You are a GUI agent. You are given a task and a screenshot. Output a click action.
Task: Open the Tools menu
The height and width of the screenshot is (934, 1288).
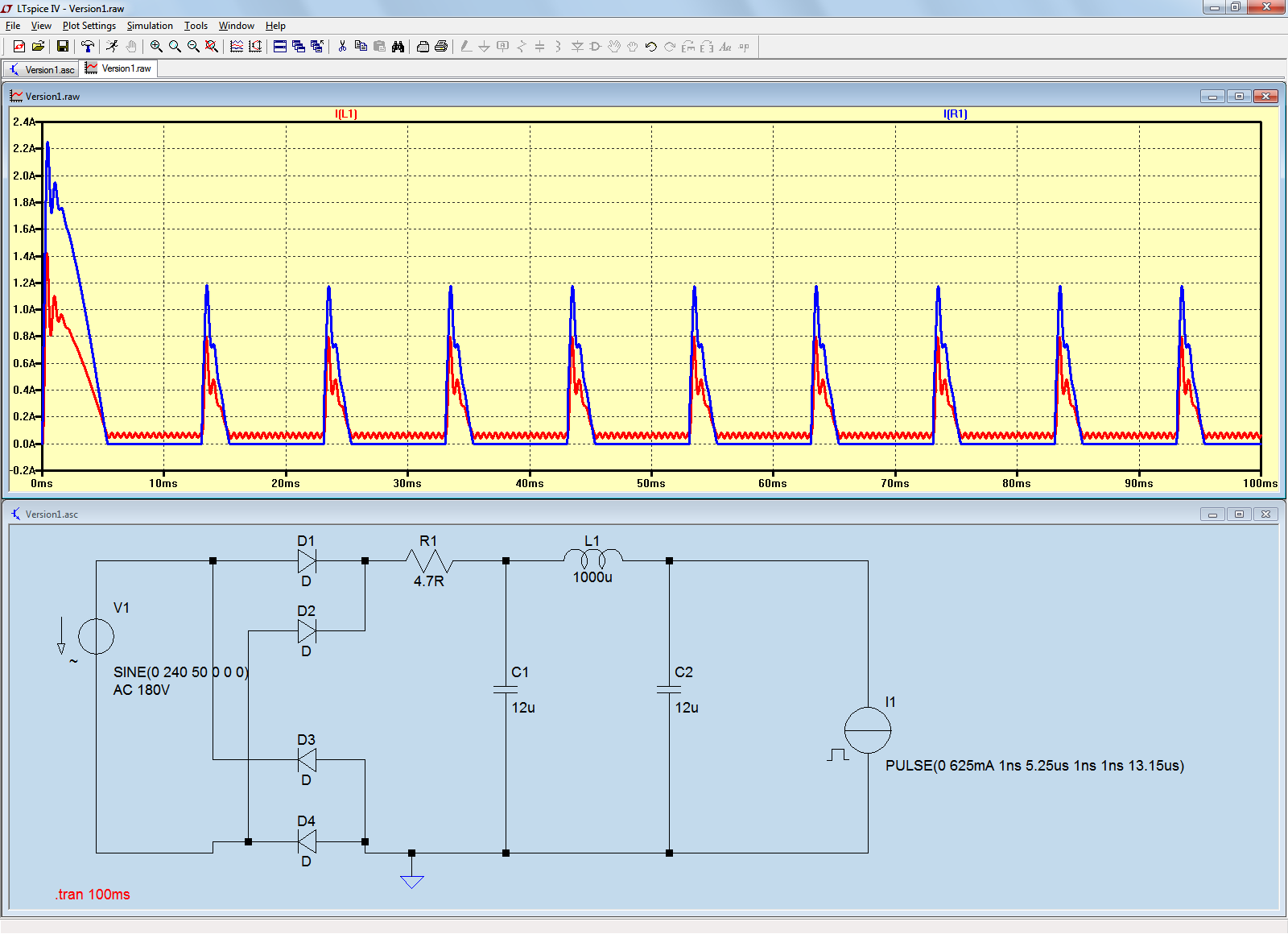pos(196,26)
